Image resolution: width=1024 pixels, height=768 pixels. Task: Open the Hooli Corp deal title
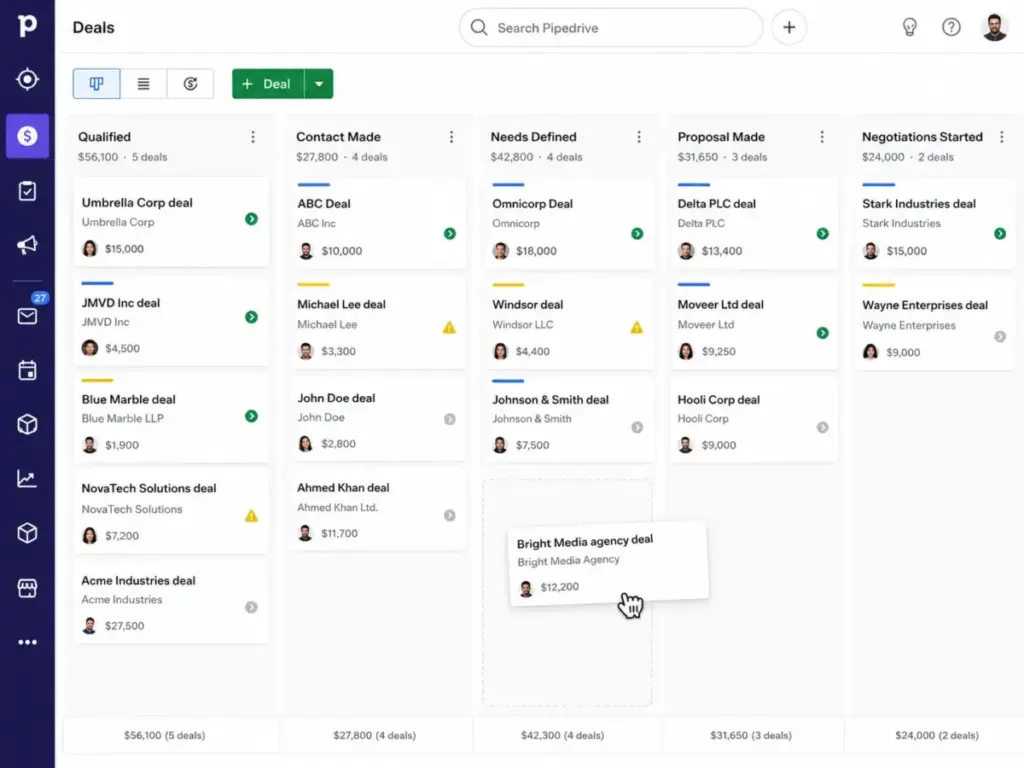718,400
